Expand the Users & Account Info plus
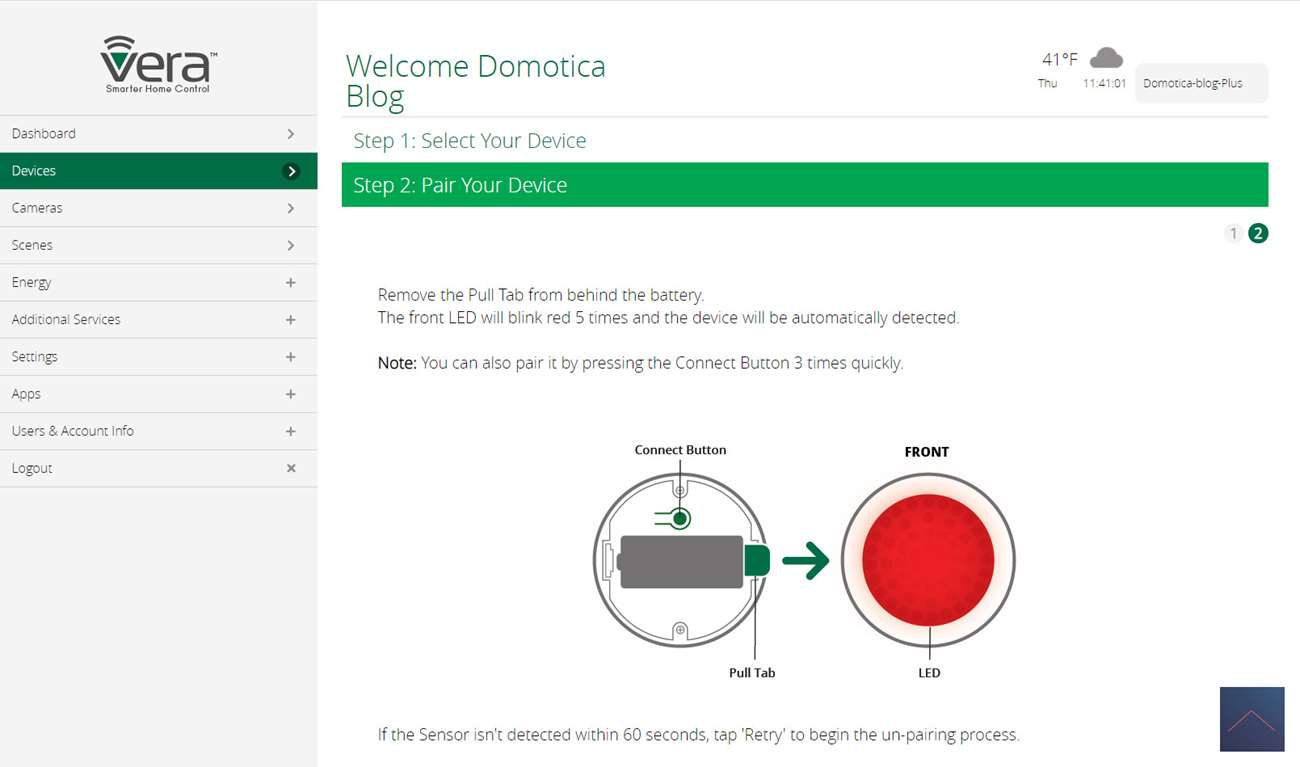Viewport: 1300px width, 767px height. tap(291, 431)
